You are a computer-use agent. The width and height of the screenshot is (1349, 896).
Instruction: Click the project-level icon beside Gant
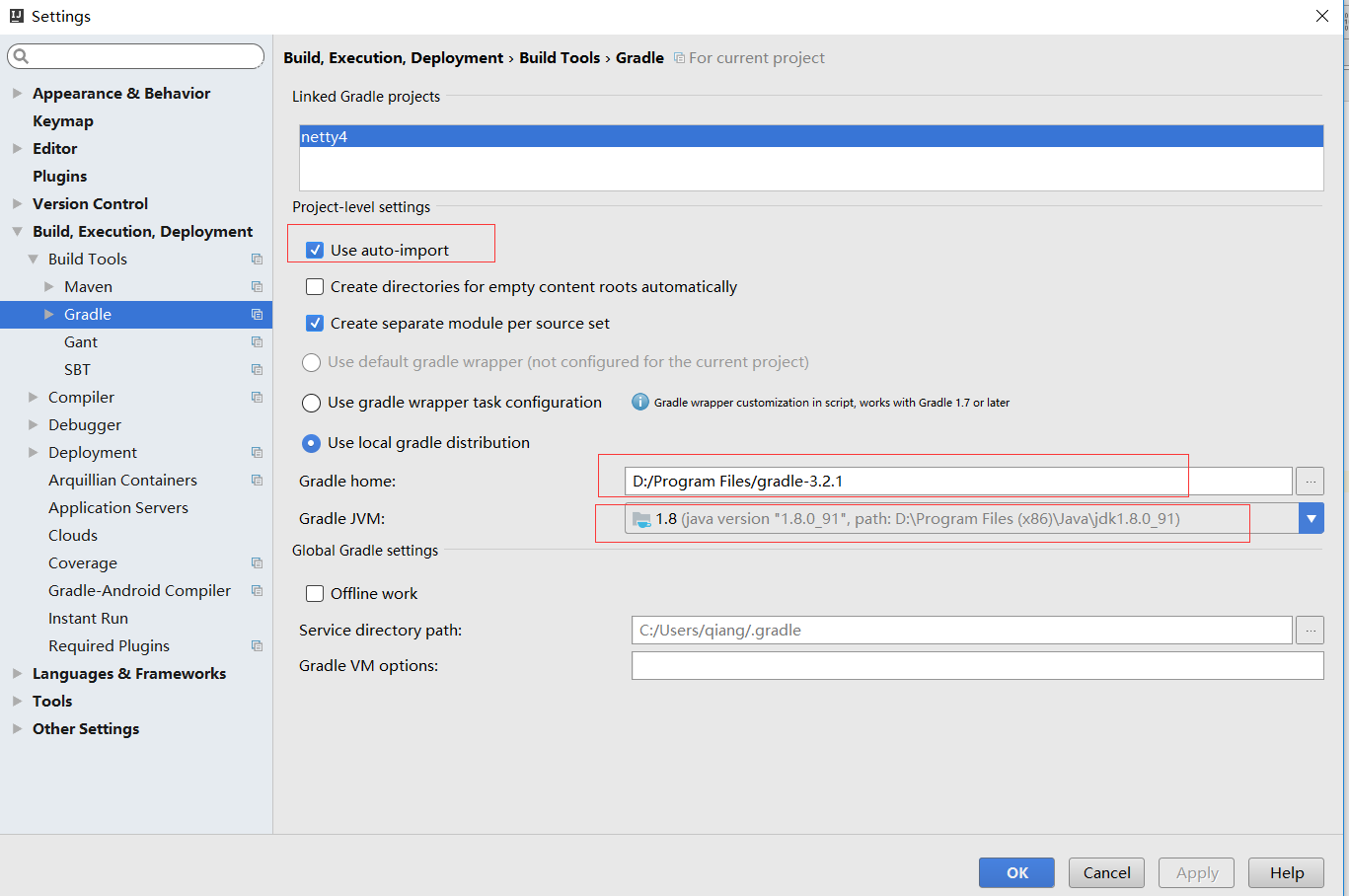coord(257,342)
